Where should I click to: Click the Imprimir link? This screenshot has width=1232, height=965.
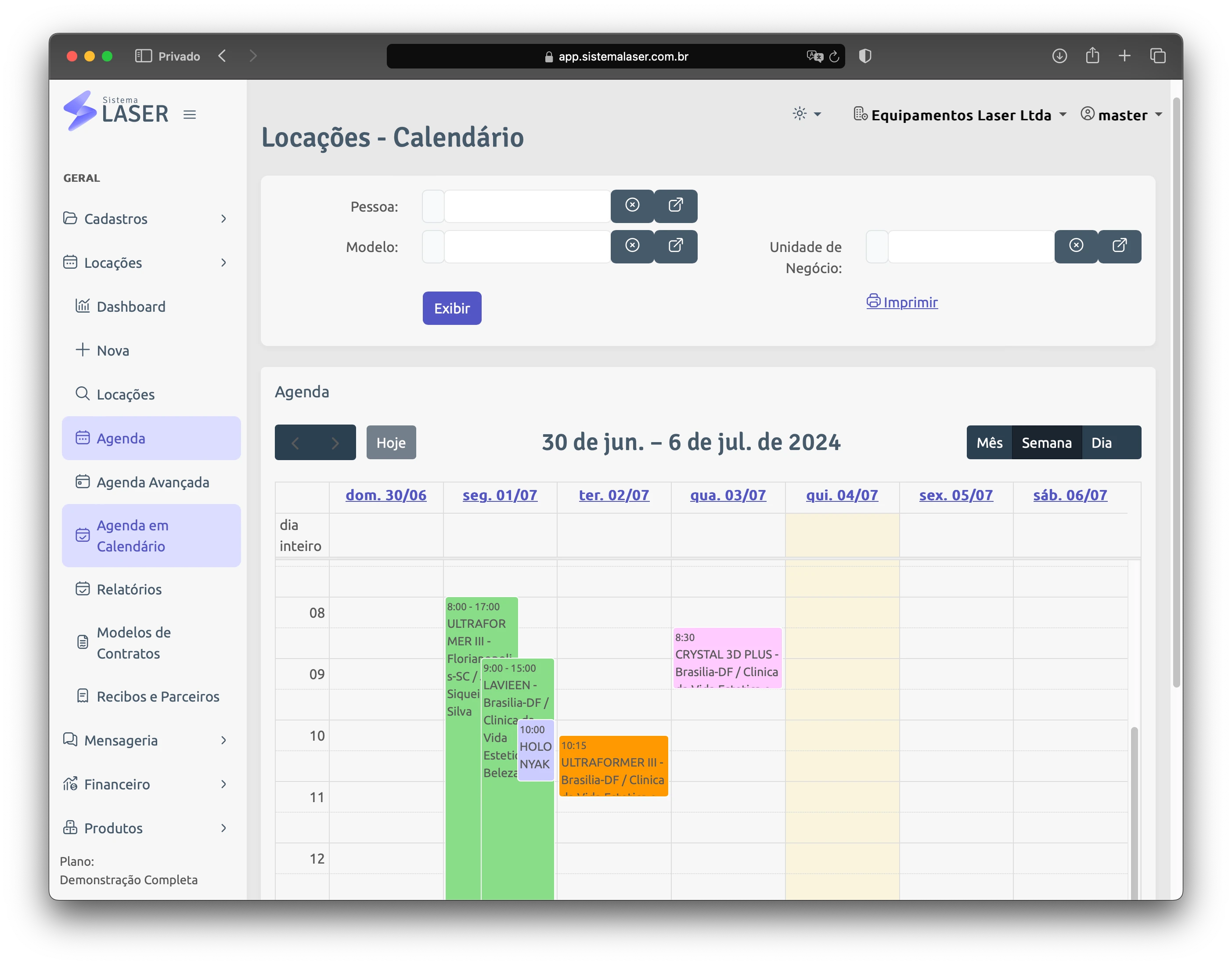tap(902, 302)
